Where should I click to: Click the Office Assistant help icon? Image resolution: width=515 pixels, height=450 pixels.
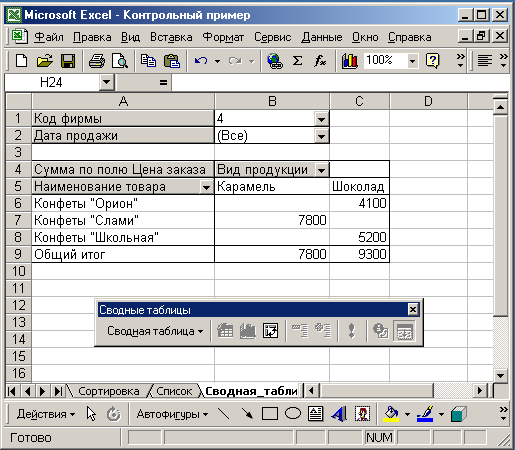[433, 61]
